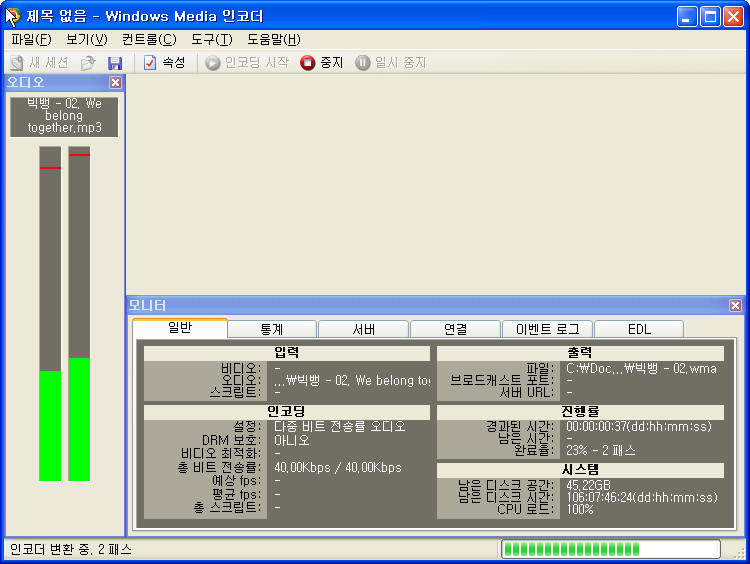Click the 시스템 section header
The height and width of the screenshot is (564, 750).
click(580, 470)
